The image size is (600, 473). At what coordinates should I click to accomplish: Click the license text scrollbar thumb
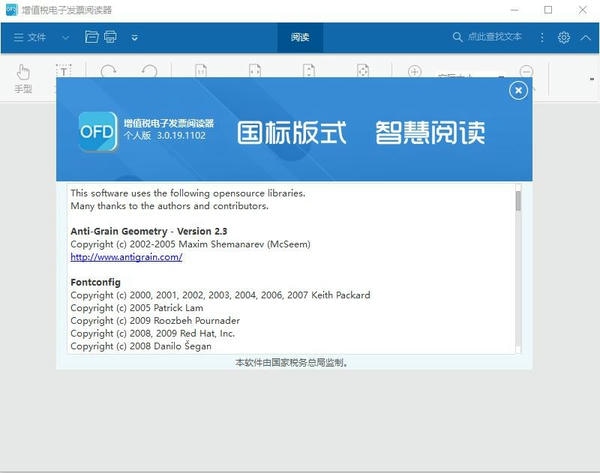(518, 201)
